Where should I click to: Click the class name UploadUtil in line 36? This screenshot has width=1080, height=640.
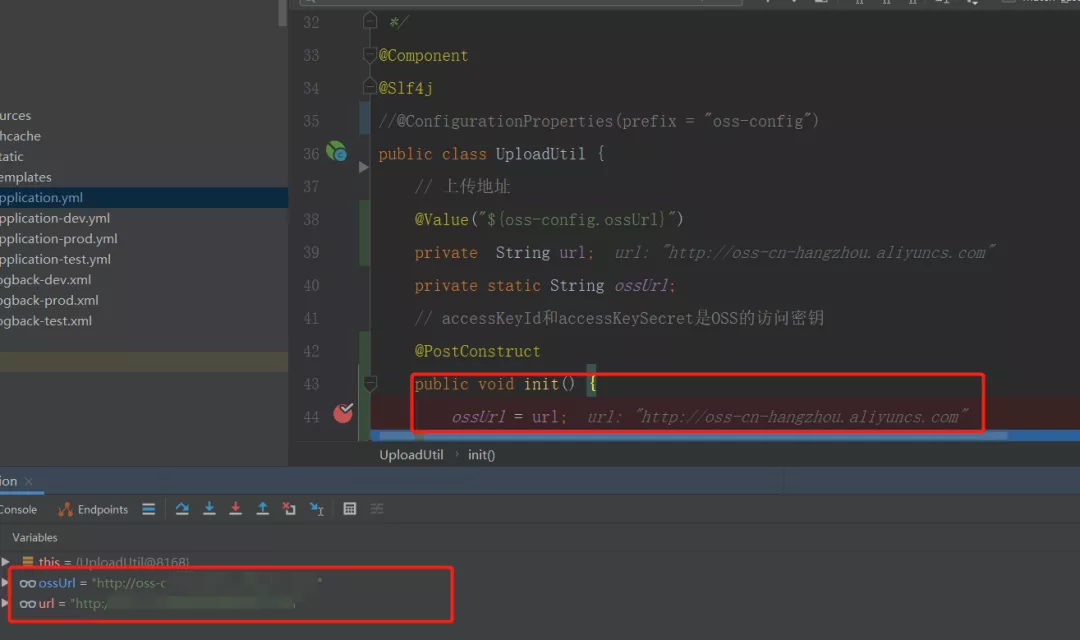(540, 154)
